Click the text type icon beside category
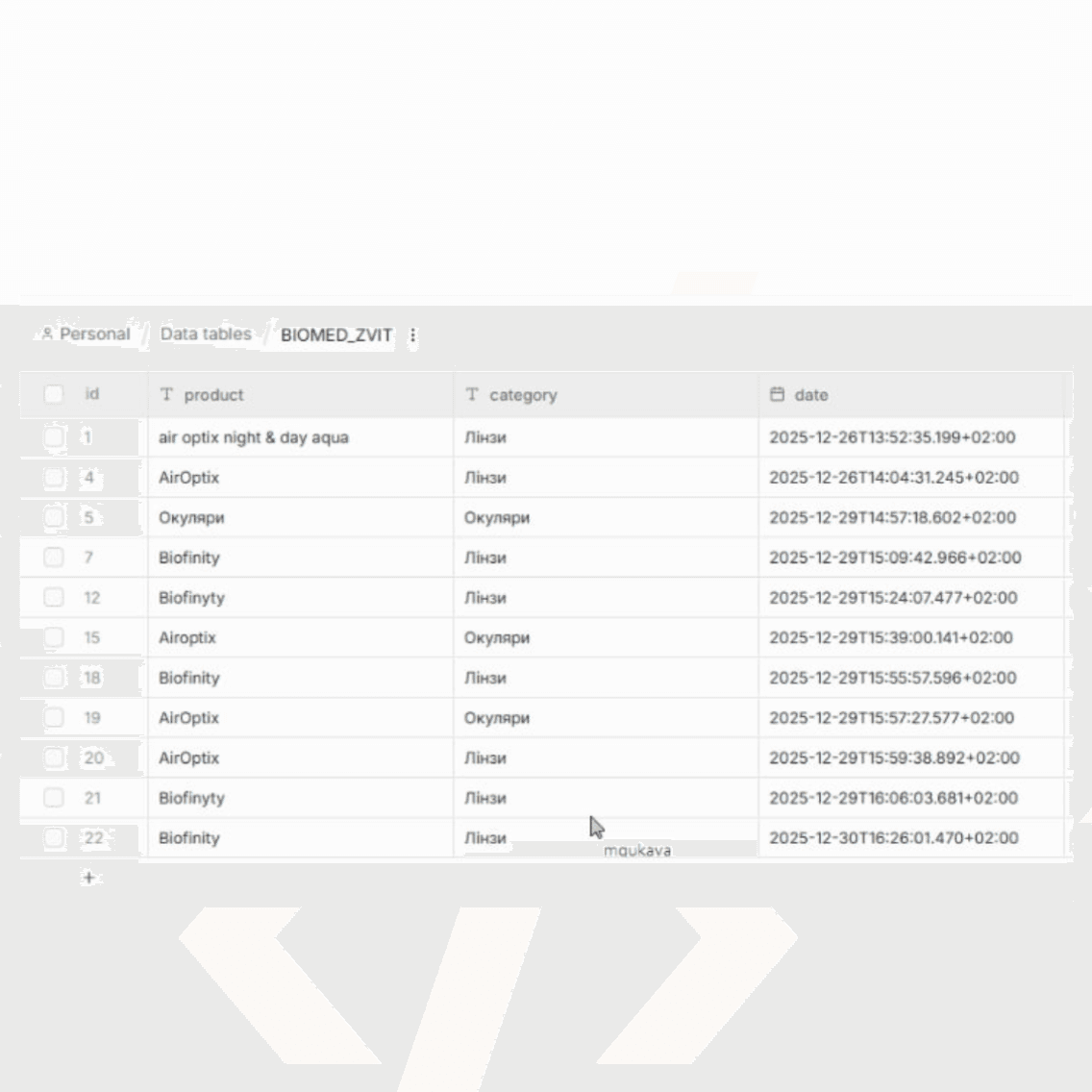 472,395
